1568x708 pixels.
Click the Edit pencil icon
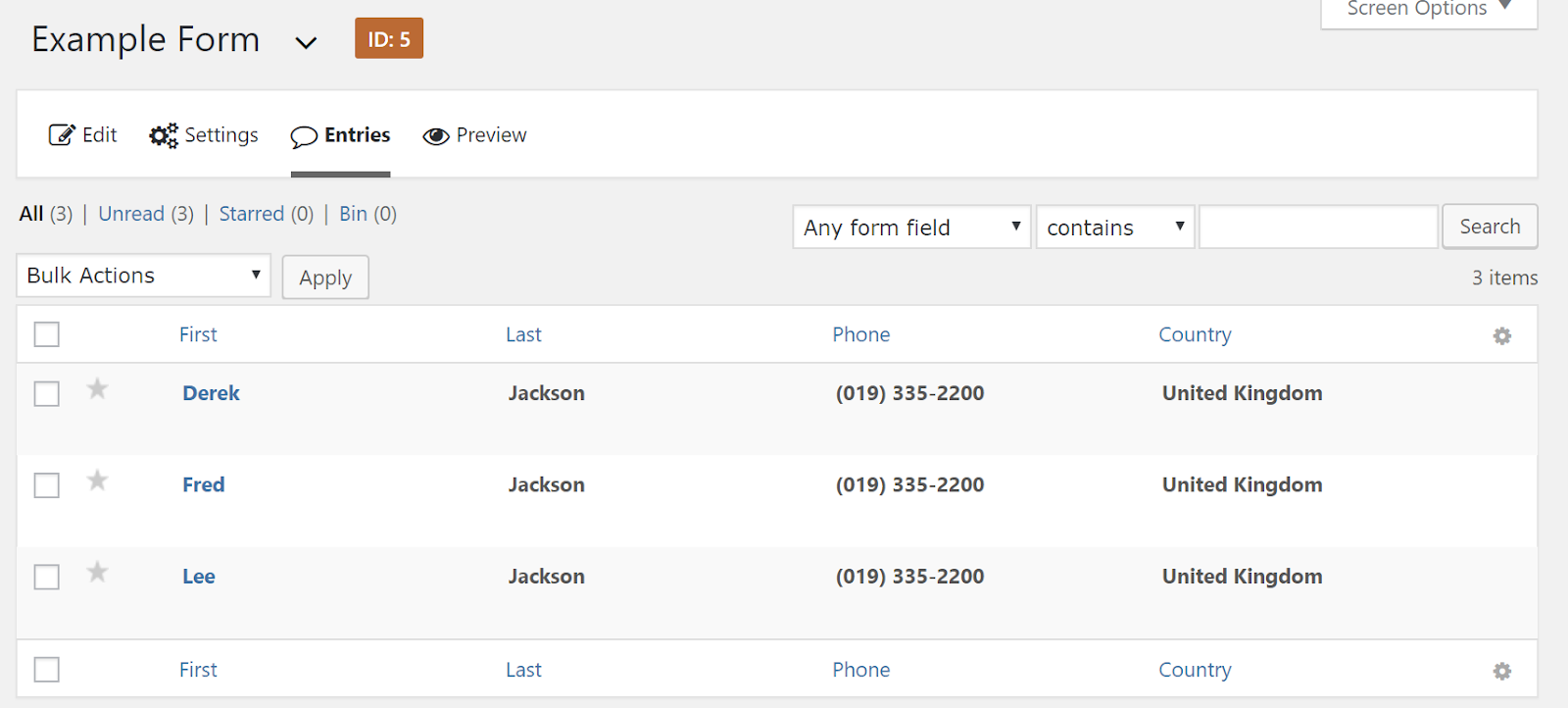62,135
